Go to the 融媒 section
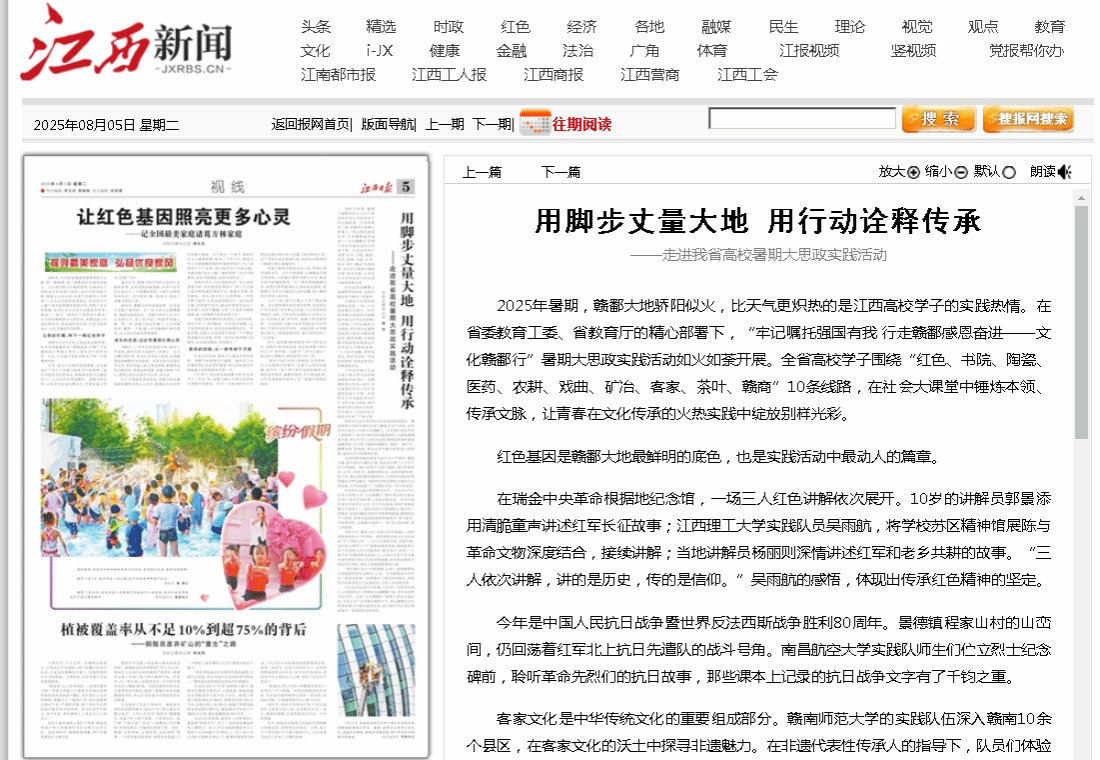Viewport: 1100px width, 760px height. pyautogui.click(x=716, y=27)
